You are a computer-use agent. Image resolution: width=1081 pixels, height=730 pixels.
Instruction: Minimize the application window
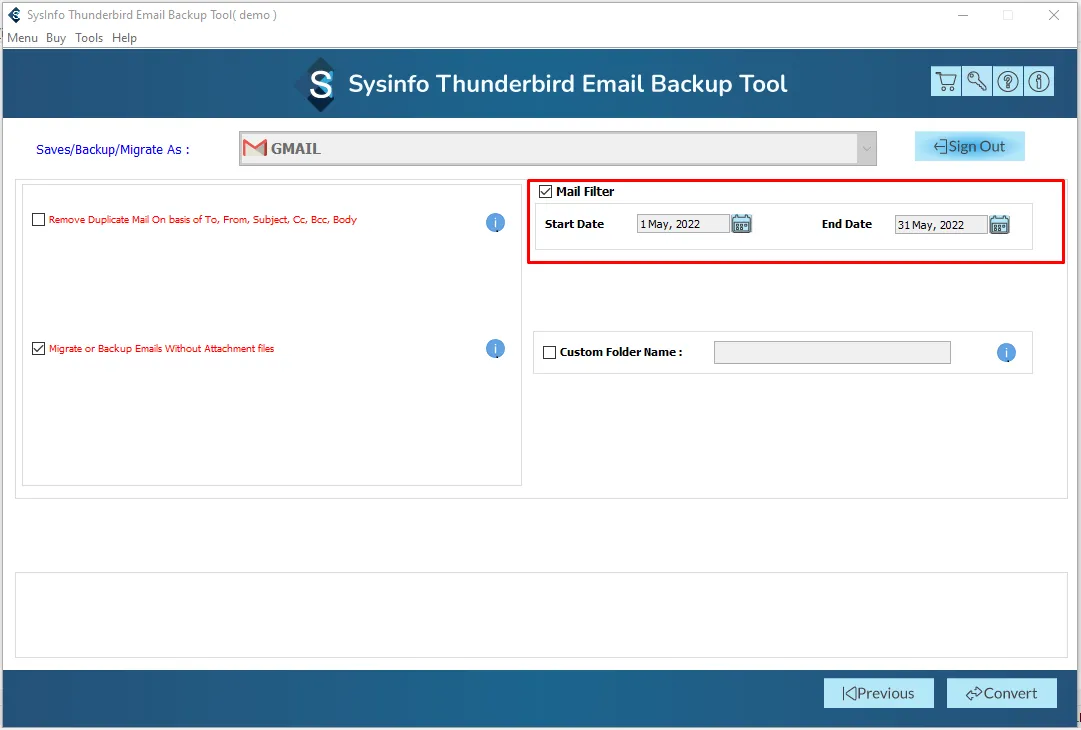tap(963, 14)
